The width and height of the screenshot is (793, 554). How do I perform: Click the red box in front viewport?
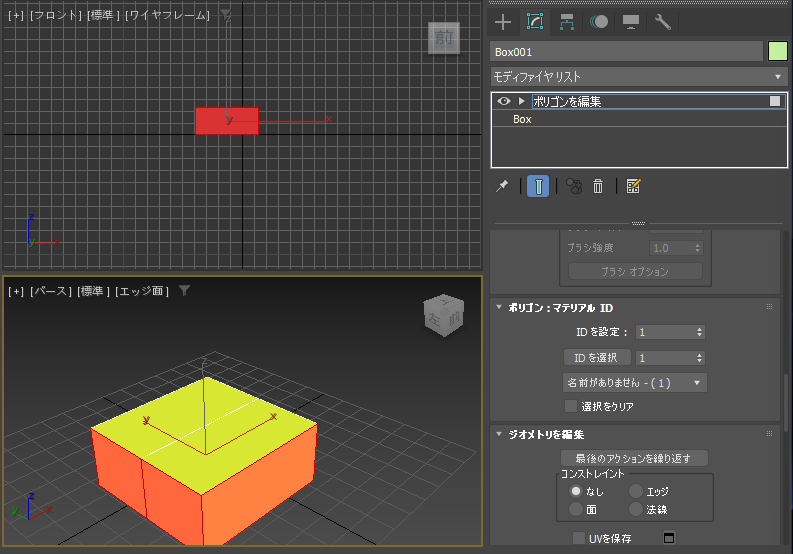[x=227, y=121]
